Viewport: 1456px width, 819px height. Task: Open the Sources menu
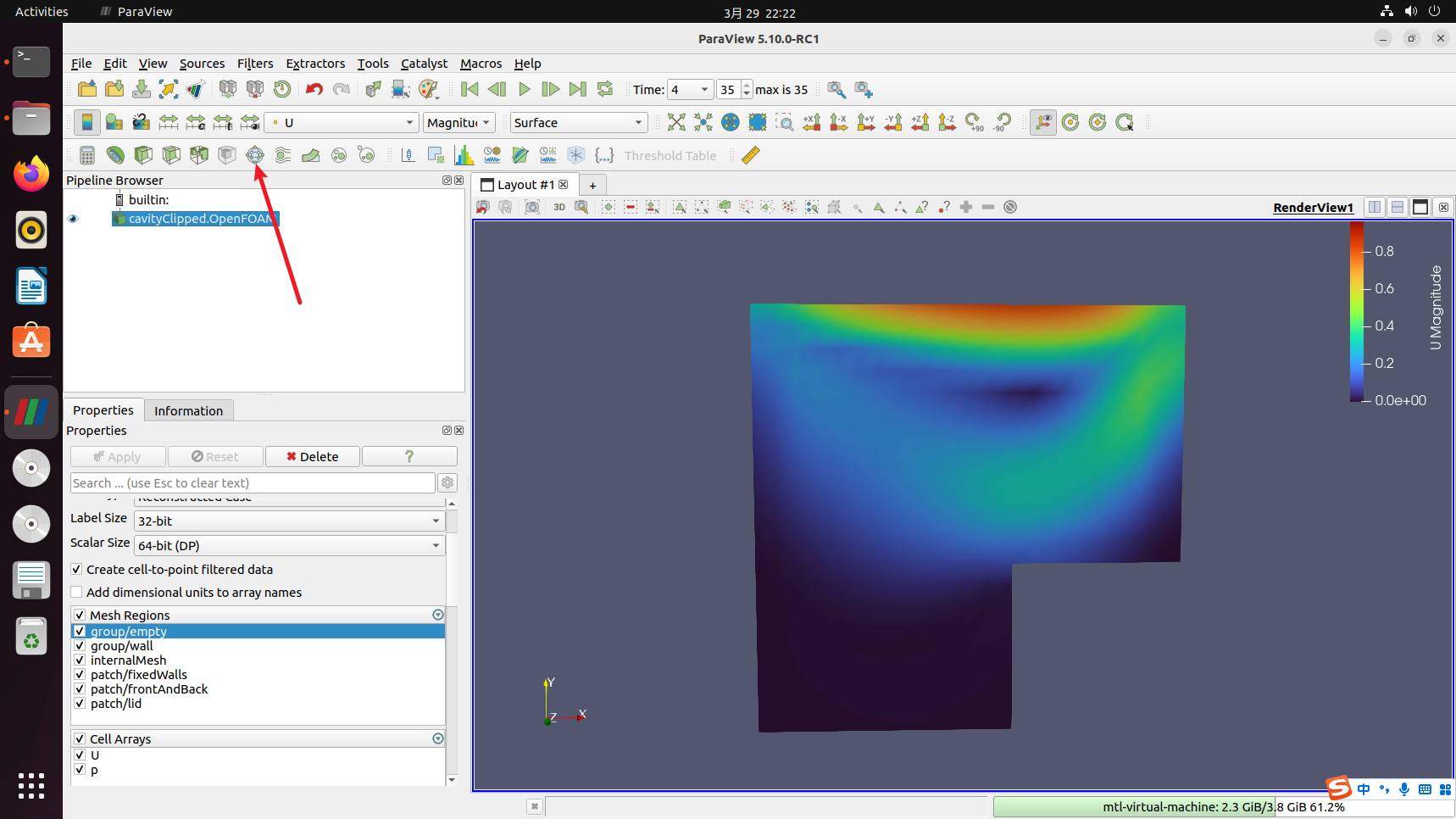[202, 64]
